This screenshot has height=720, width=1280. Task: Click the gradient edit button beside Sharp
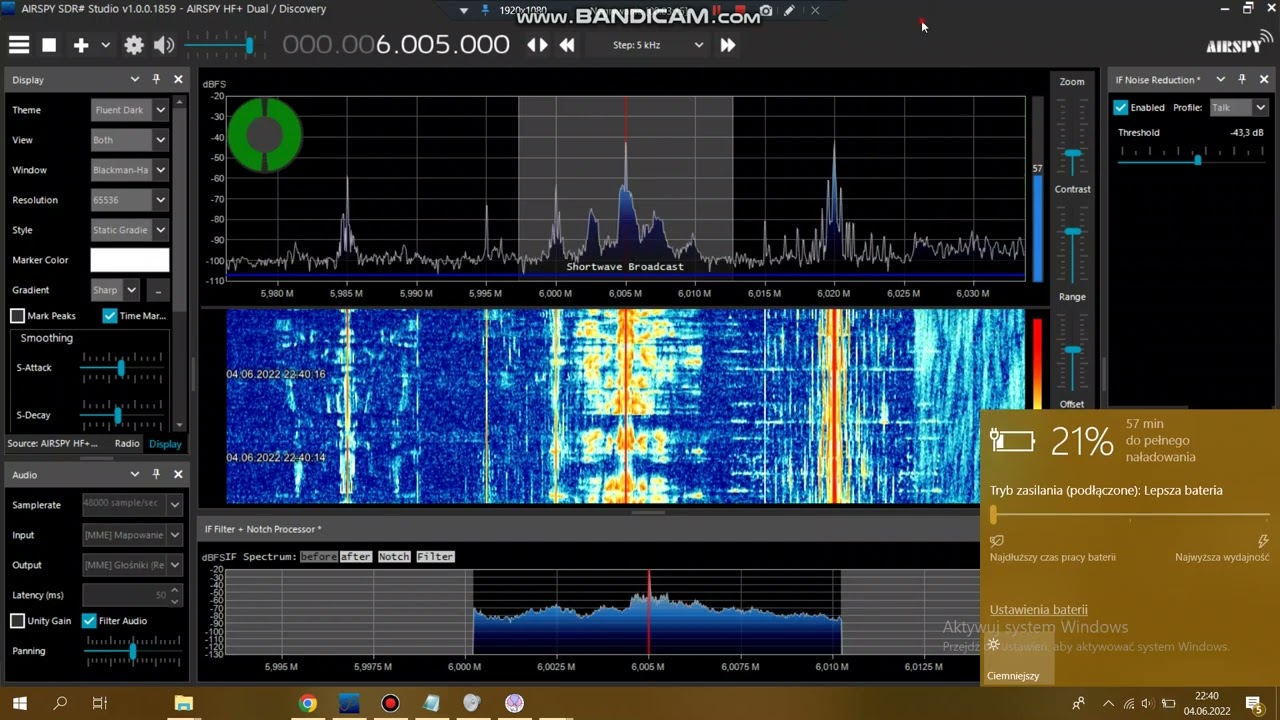point(157,290)
